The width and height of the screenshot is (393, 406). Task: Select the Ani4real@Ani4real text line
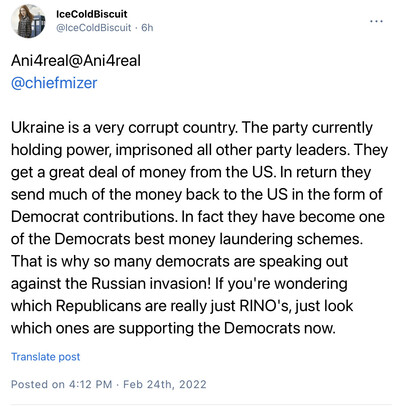(76, 61)
